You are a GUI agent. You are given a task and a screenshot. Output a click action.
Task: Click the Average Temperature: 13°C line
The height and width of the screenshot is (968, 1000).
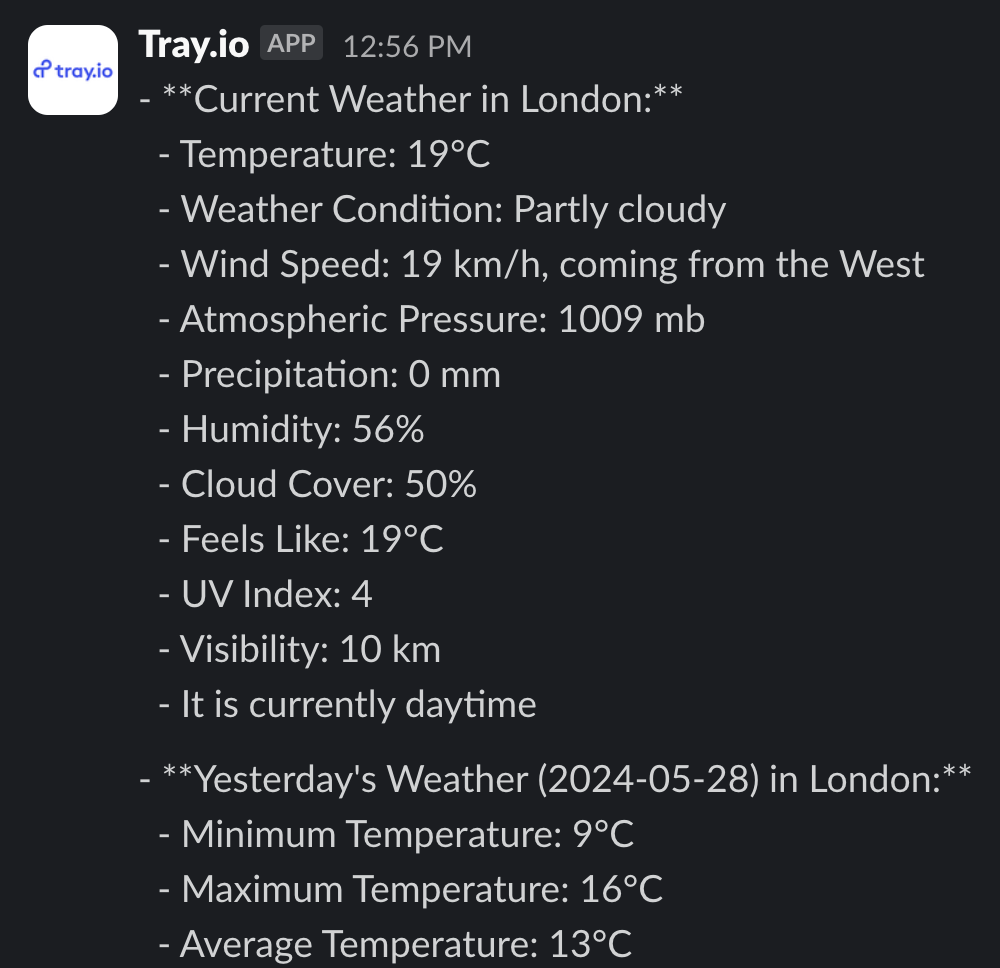pyautogui.click(x=395, y=944)
